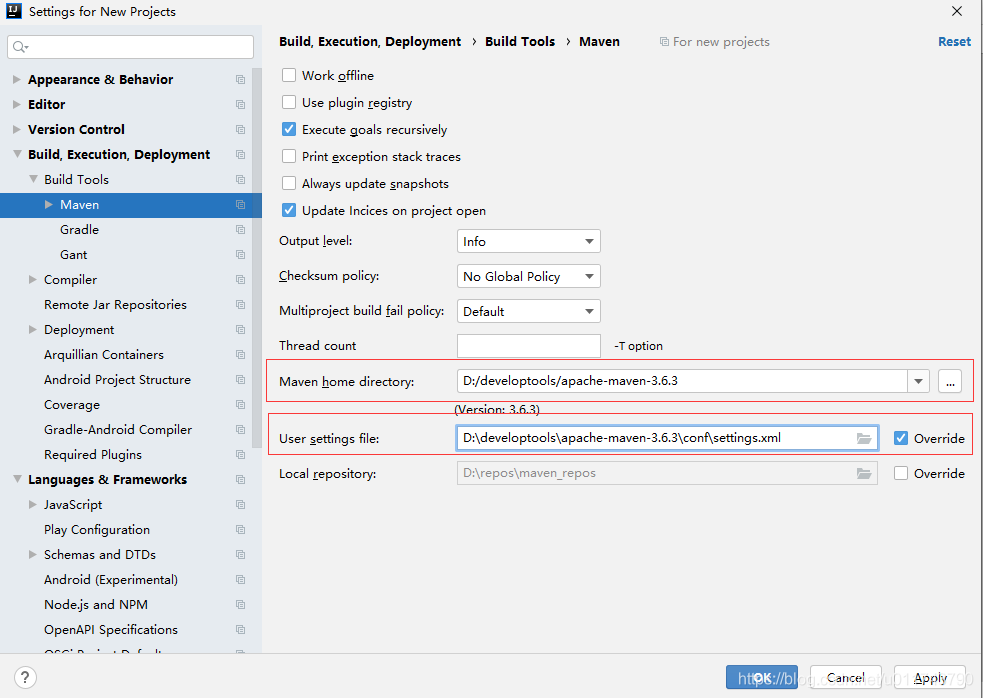Click the copy icon beside Android Project Structure
983x698 pixels.
click(240, 380)
